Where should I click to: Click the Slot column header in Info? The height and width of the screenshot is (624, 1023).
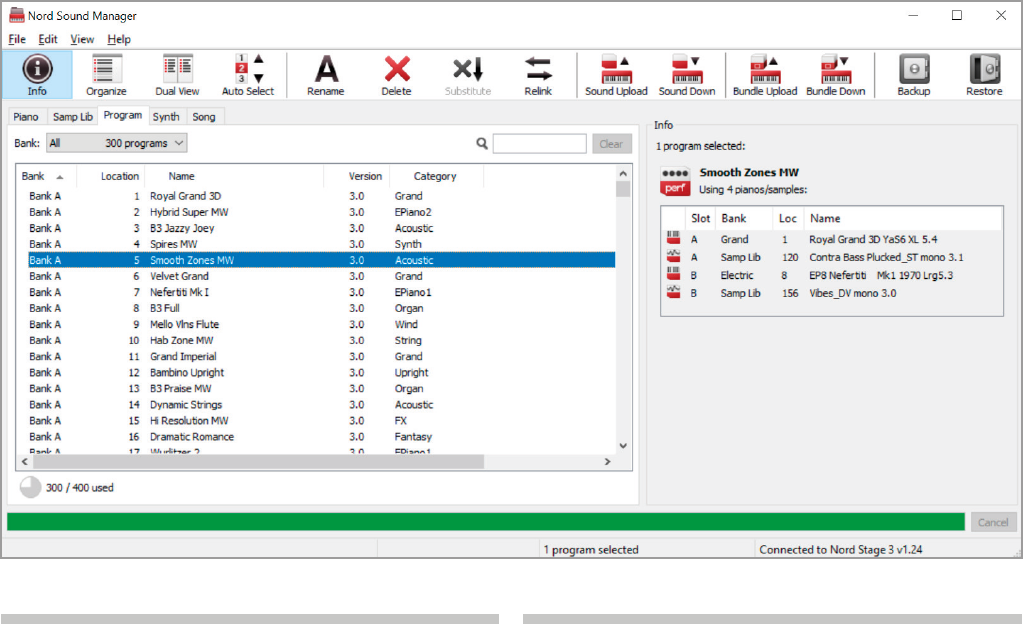point(700,219)
